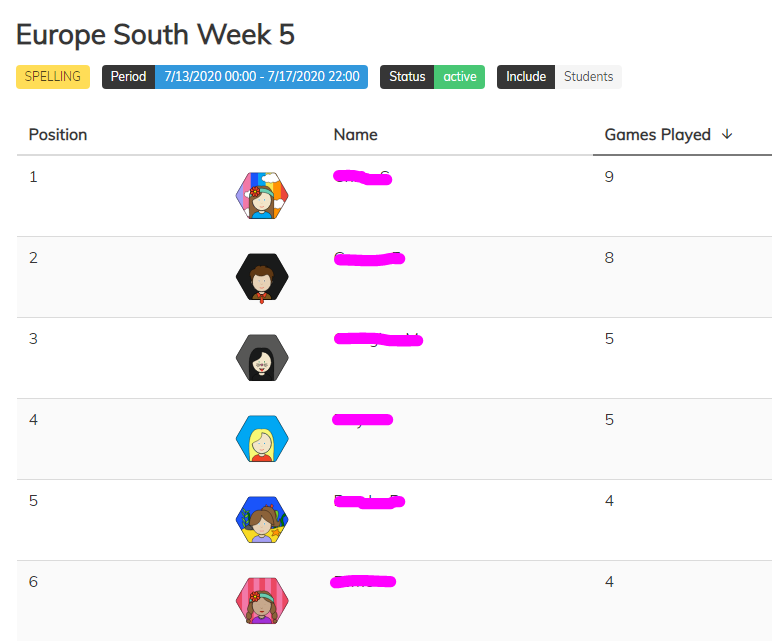Sort by Games Played column header
The width and height of the screenshot is (772, 641).
pos(657,134)
